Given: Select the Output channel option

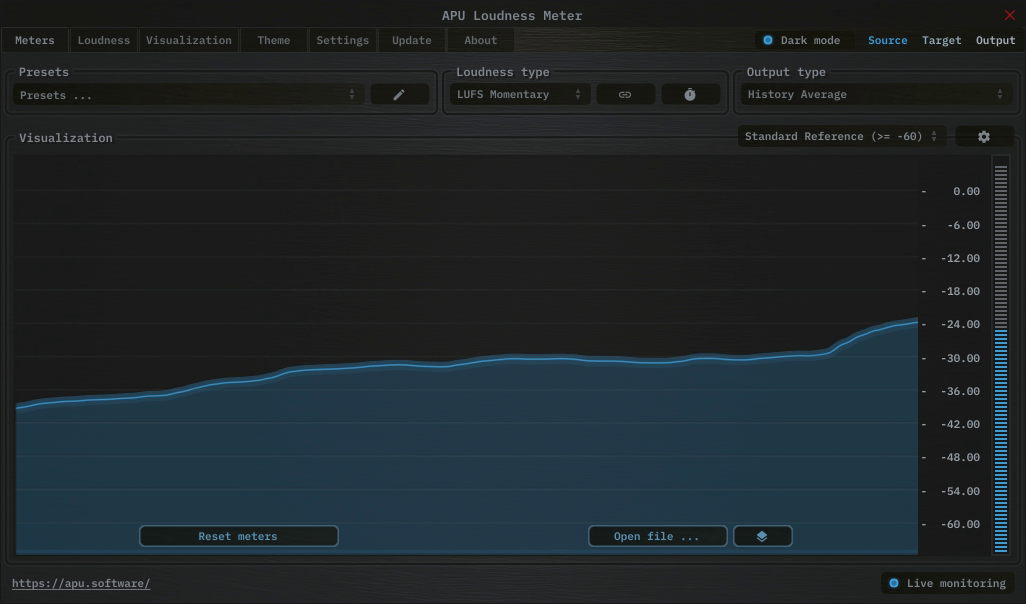Looking at the screenshot, I should click(x=995, y=41).
